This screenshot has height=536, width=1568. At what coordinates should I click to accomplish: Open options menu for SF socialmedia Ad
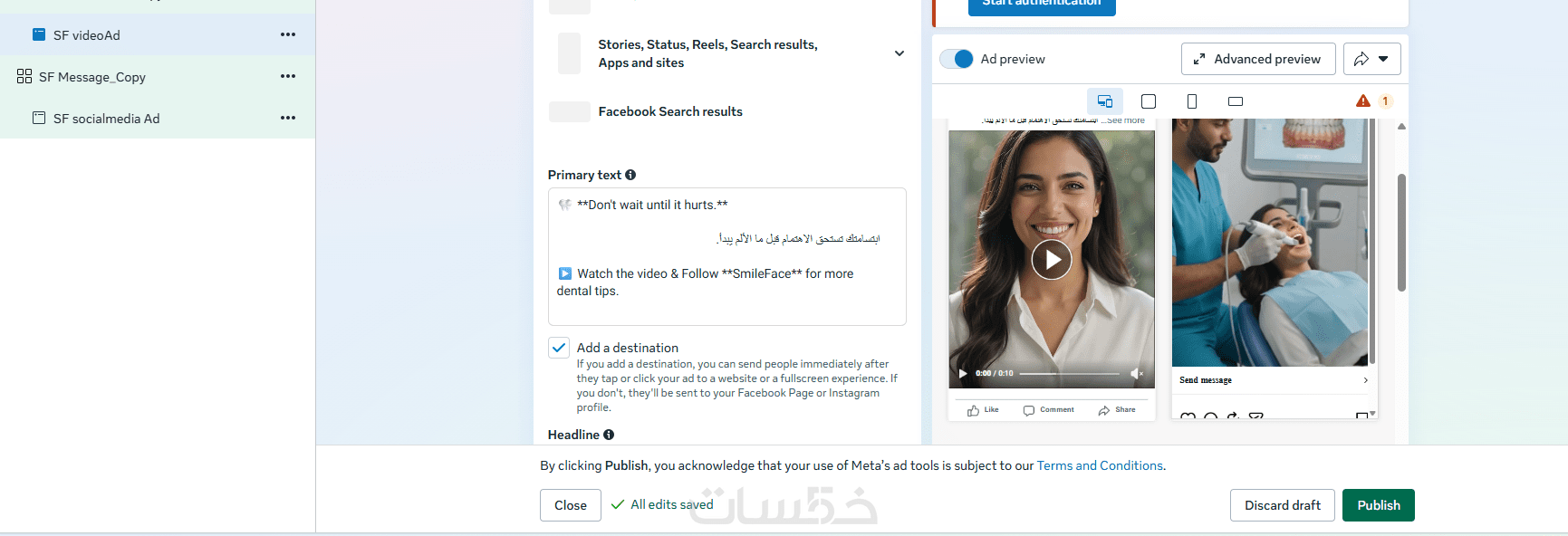pyautogui.click(x=288, y=118)
